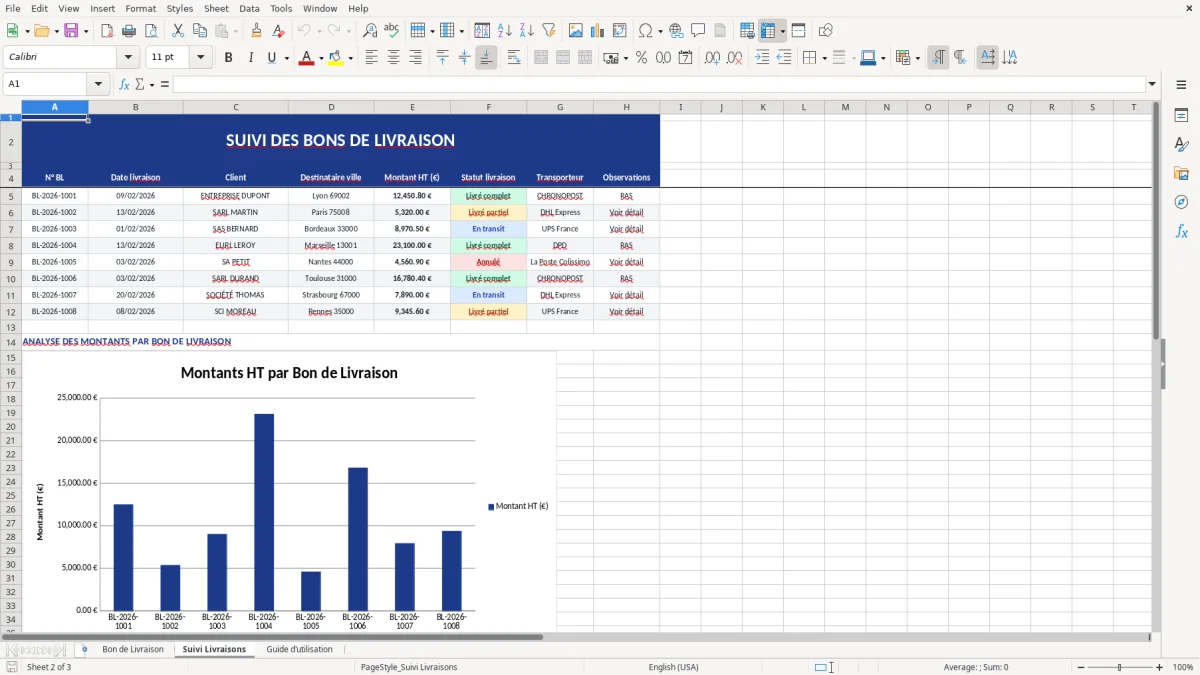The height and width of the screenshot is (675, 1200).
Task: Expand the borders dropdown
Action: (824, 57)
